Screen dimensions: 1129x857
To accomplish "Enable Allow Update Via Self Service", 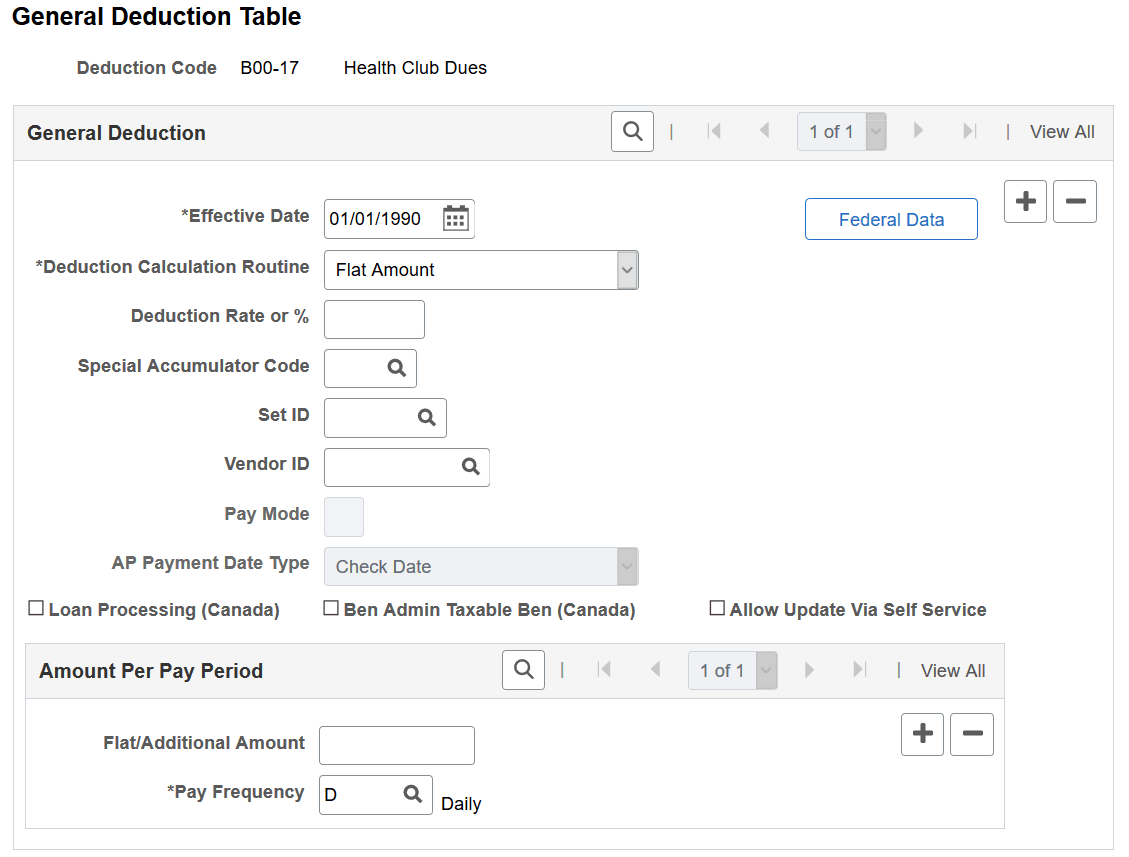I will tap(717, 607).
